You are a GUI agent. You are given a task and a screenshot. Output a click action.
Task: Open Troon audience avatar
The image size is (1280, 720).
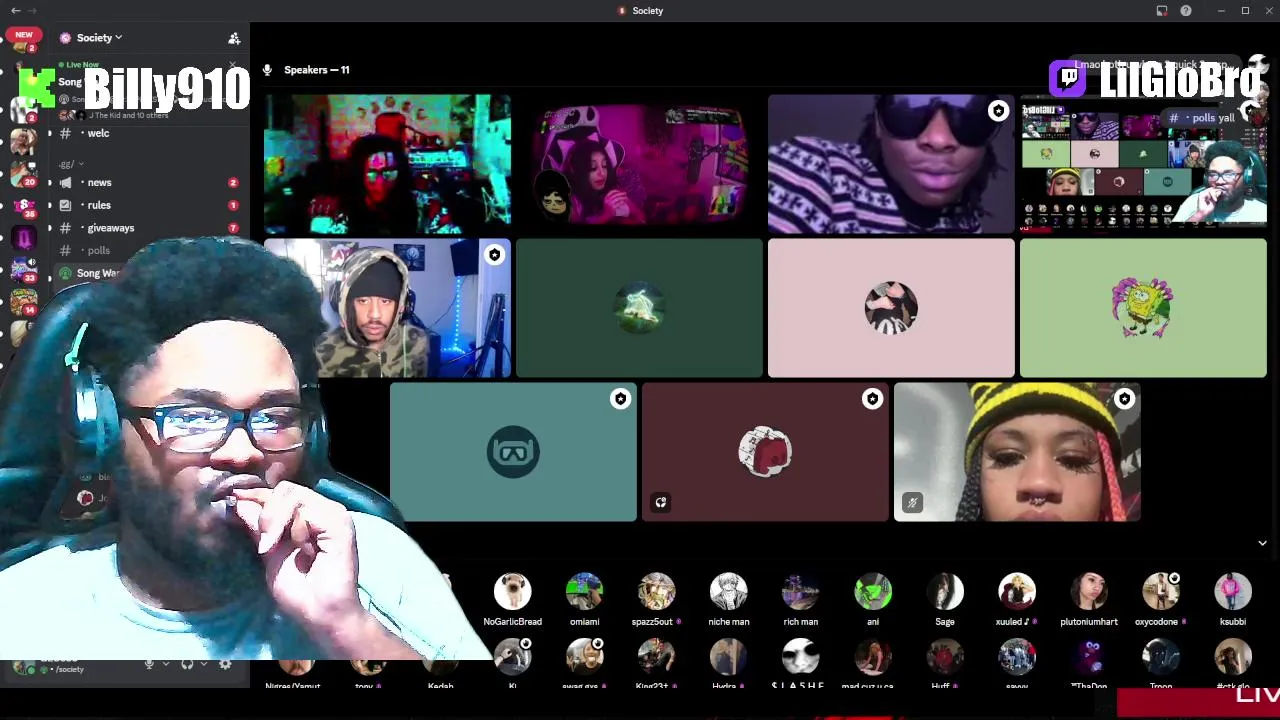pyautogui.click(x=1161, y=657)
